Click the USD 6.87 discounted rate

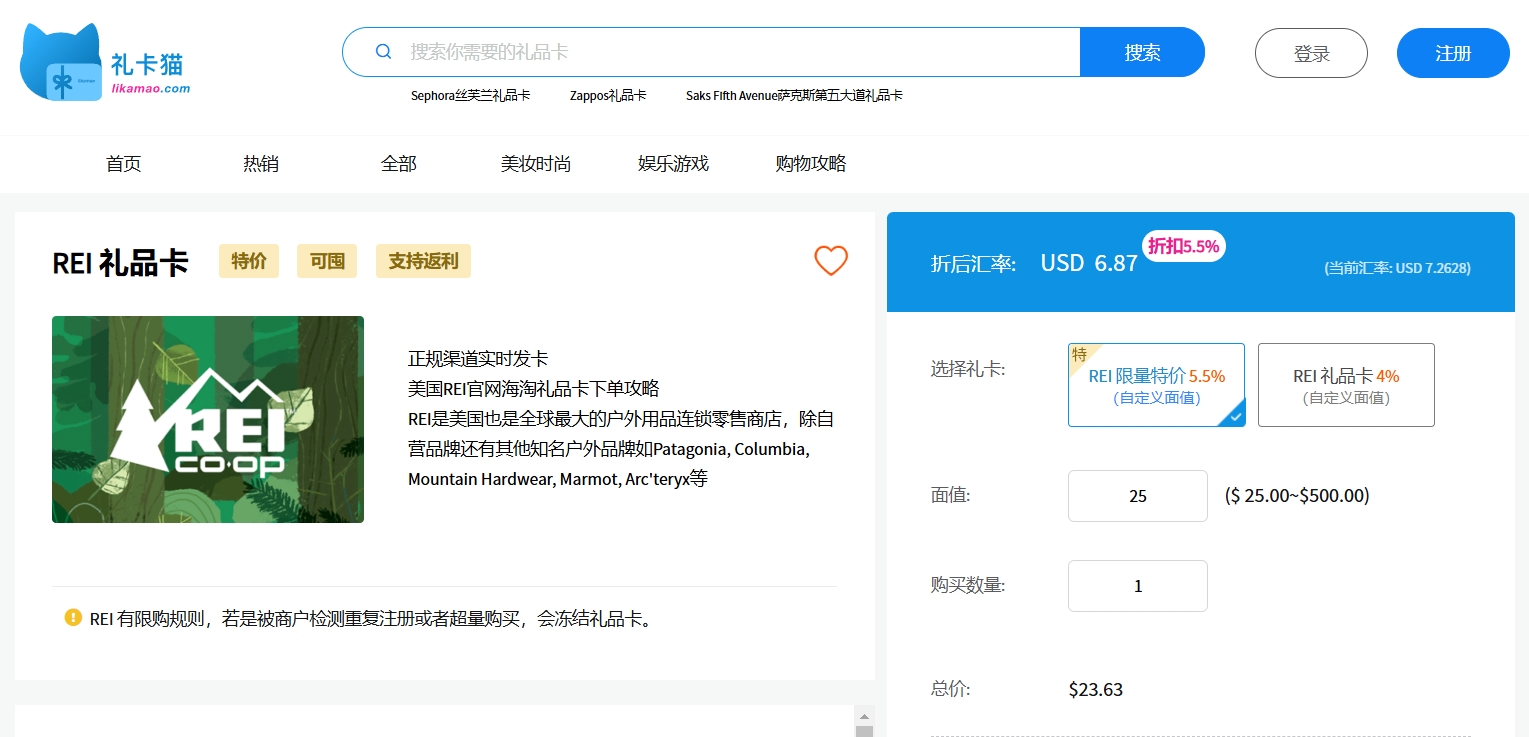(x=1089, y=263)
